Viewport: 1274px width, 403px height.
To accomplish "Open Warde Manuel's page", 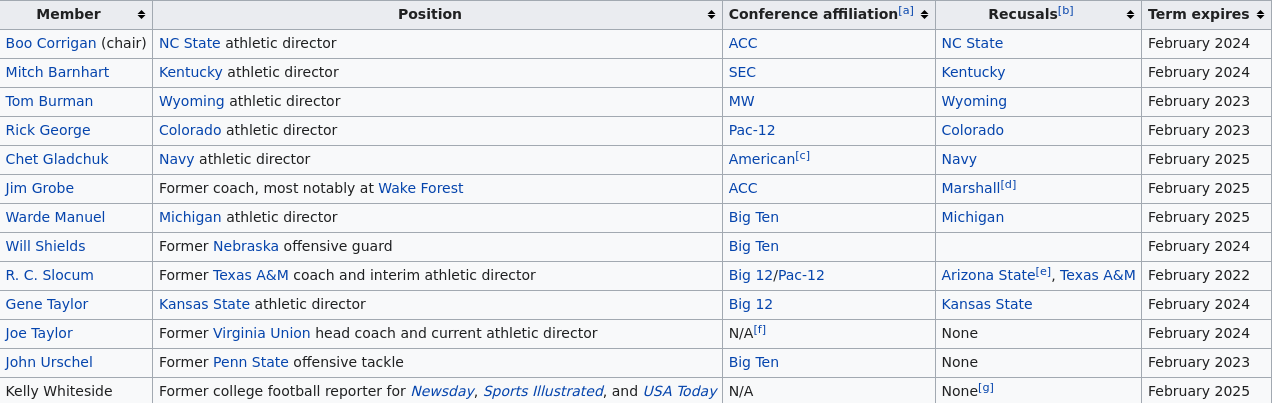I will click(x=55, y=217).
